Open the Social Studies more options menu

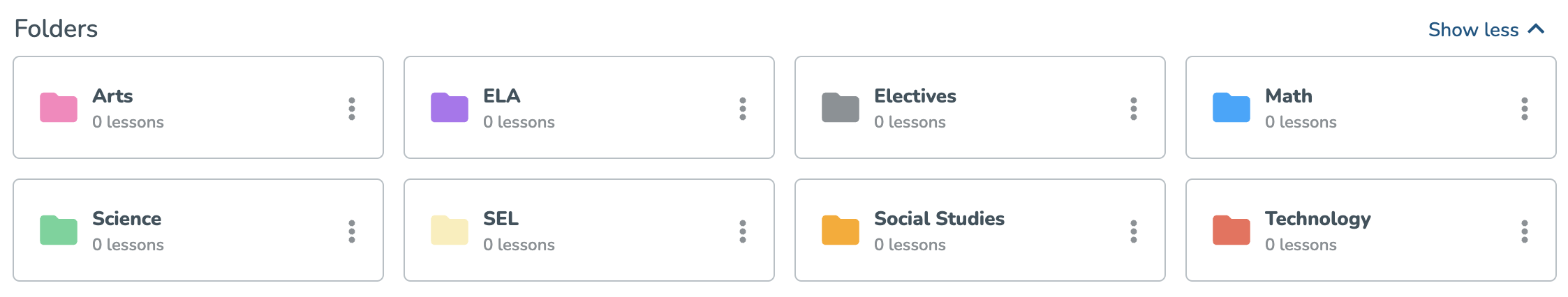(1134, 231)
